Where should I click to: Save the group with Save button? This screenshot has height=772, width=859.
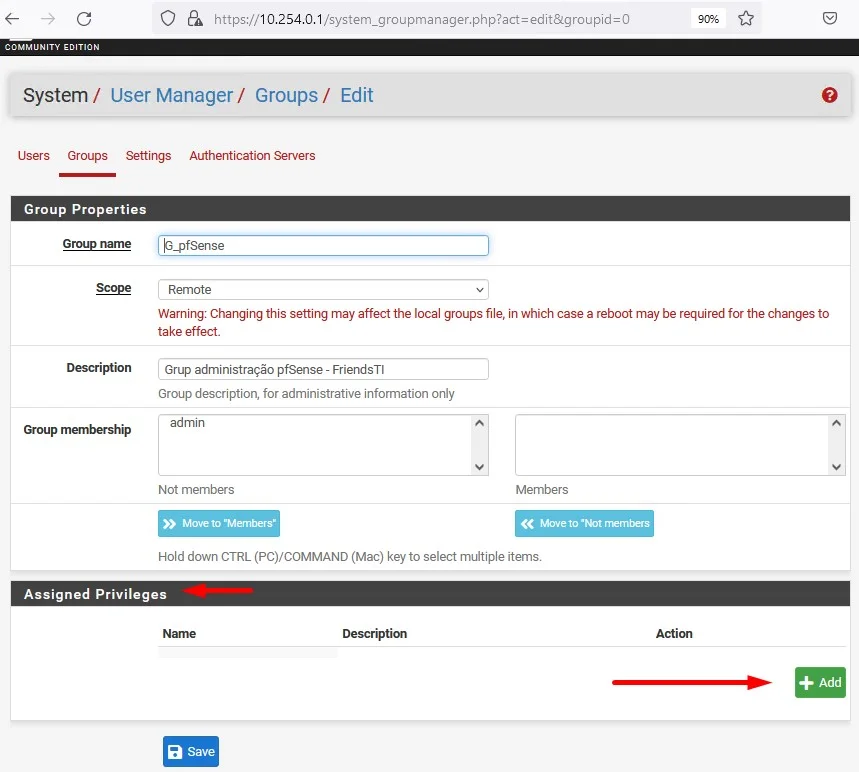tap(190, 752)
